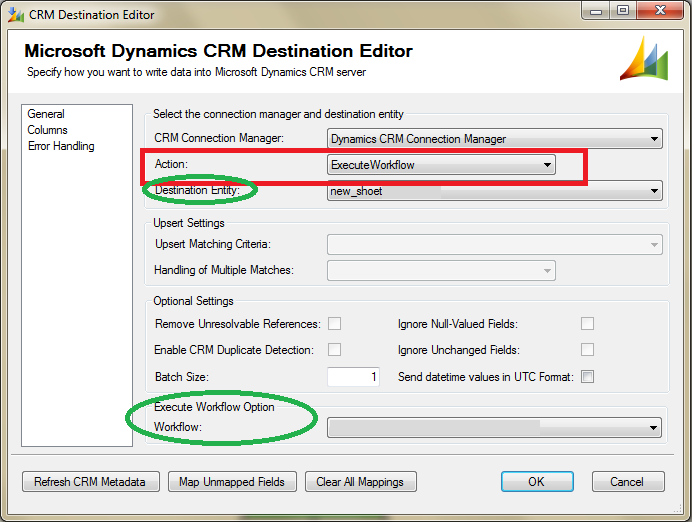Click the 'Upsert Settings' group label
The image size is (692, 522).
[189, 223]
